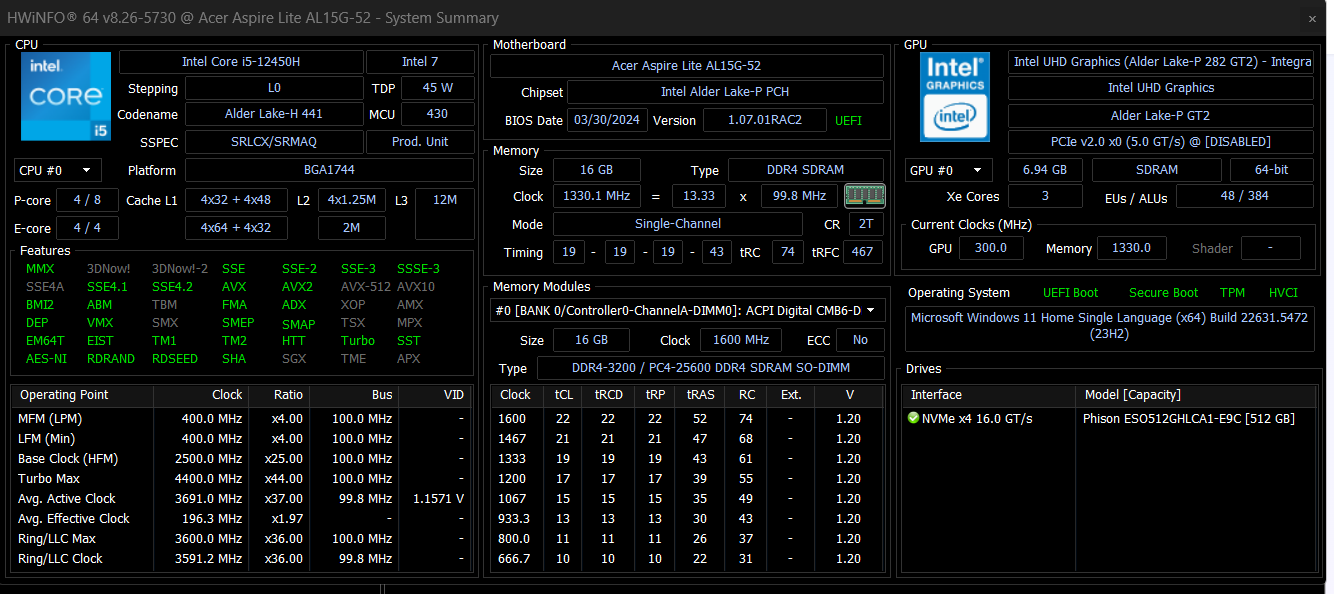Select the 666.7 clock timing row
Screen dimensions: 1334x594
click(x=688, y=559)
